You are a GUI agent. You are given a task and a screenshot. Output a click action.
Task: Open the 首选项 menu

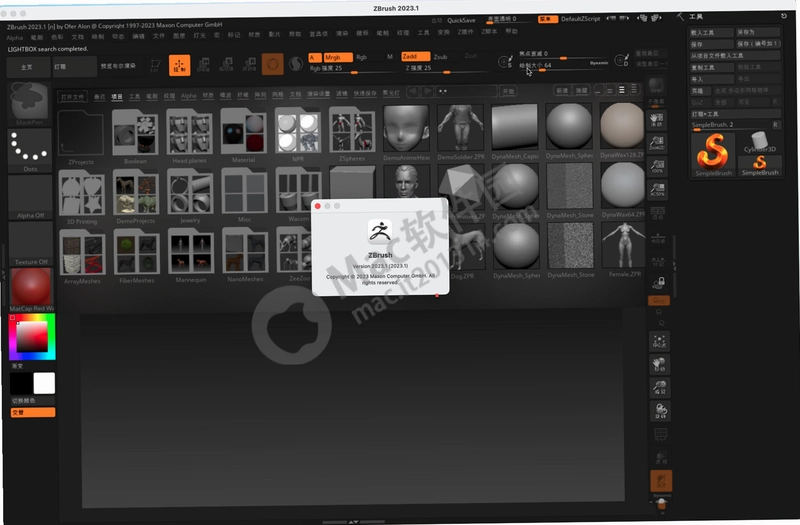[318, 34]
